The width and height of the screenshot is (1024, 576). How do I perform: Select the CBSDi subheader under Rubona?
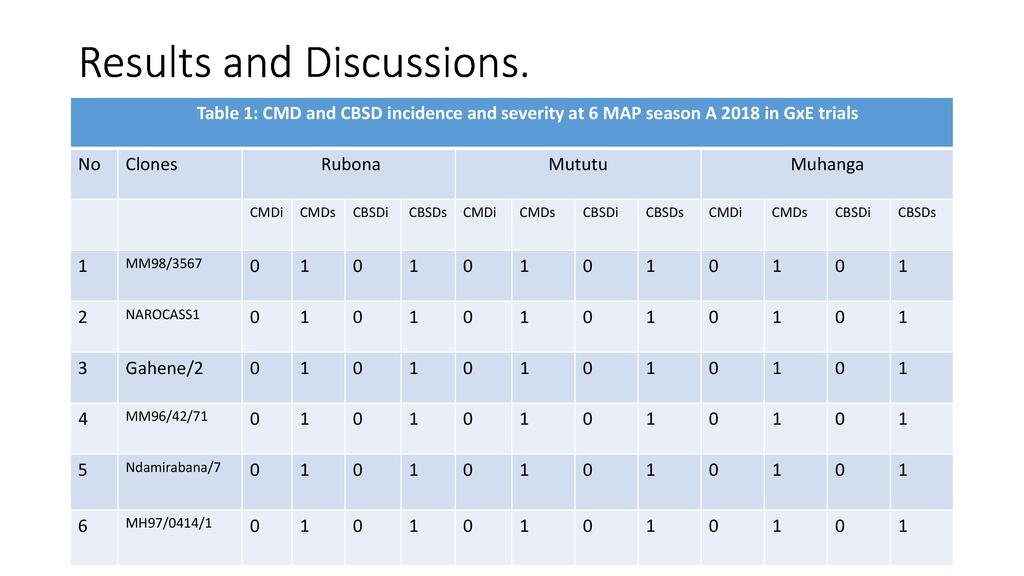pos(370,213)
